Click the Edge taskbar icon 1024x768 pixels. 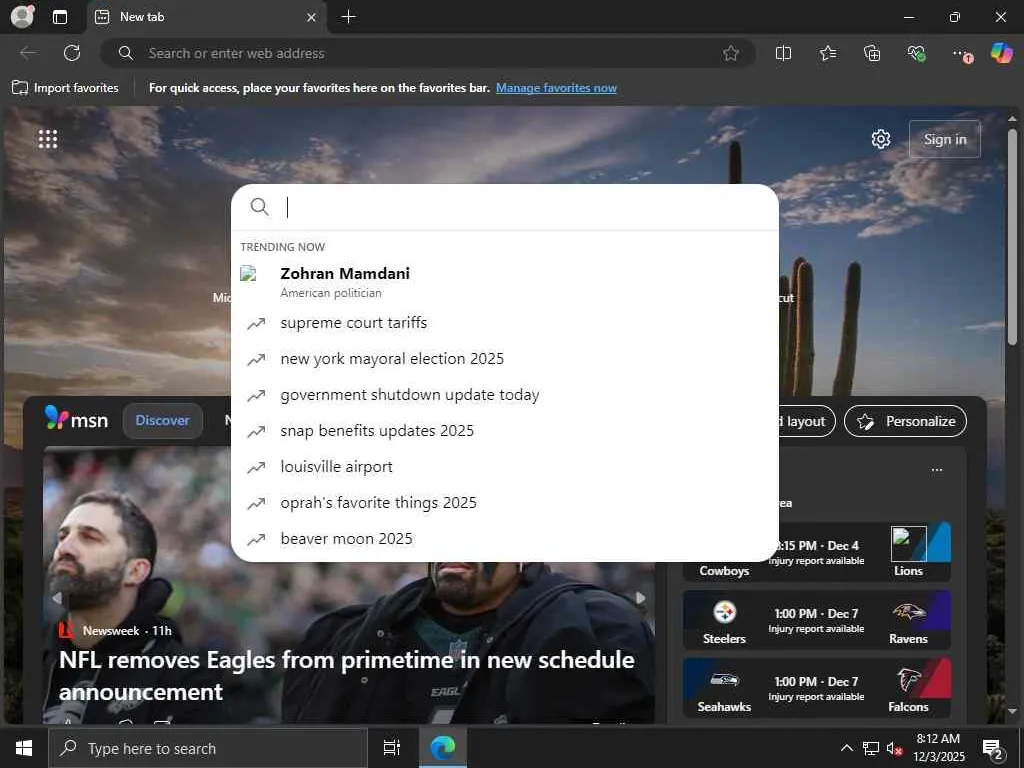(443, 748)
